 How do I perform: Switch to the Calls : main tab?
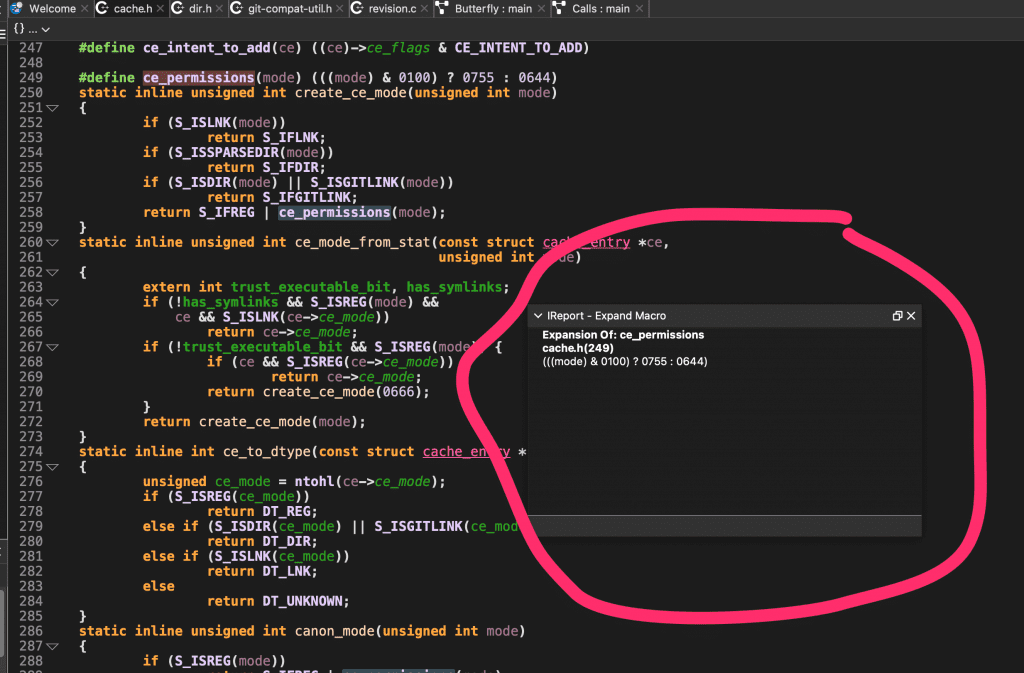tap(599, 8)
